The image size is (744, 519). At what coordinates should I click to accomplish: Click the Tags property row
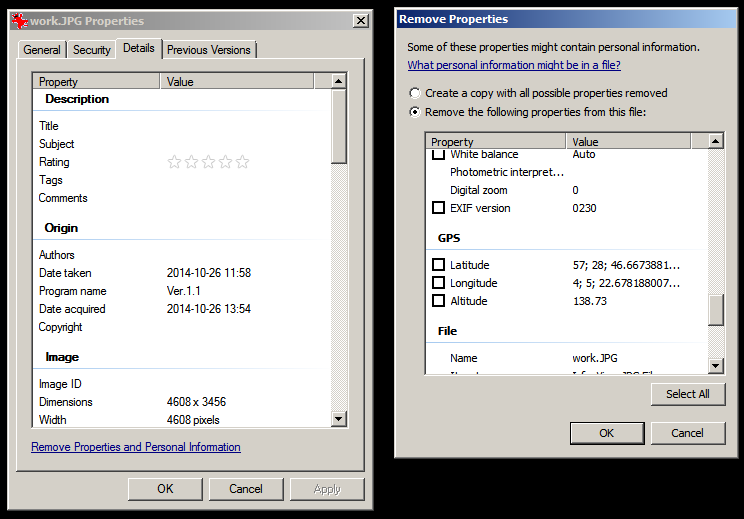click(182, 180)
